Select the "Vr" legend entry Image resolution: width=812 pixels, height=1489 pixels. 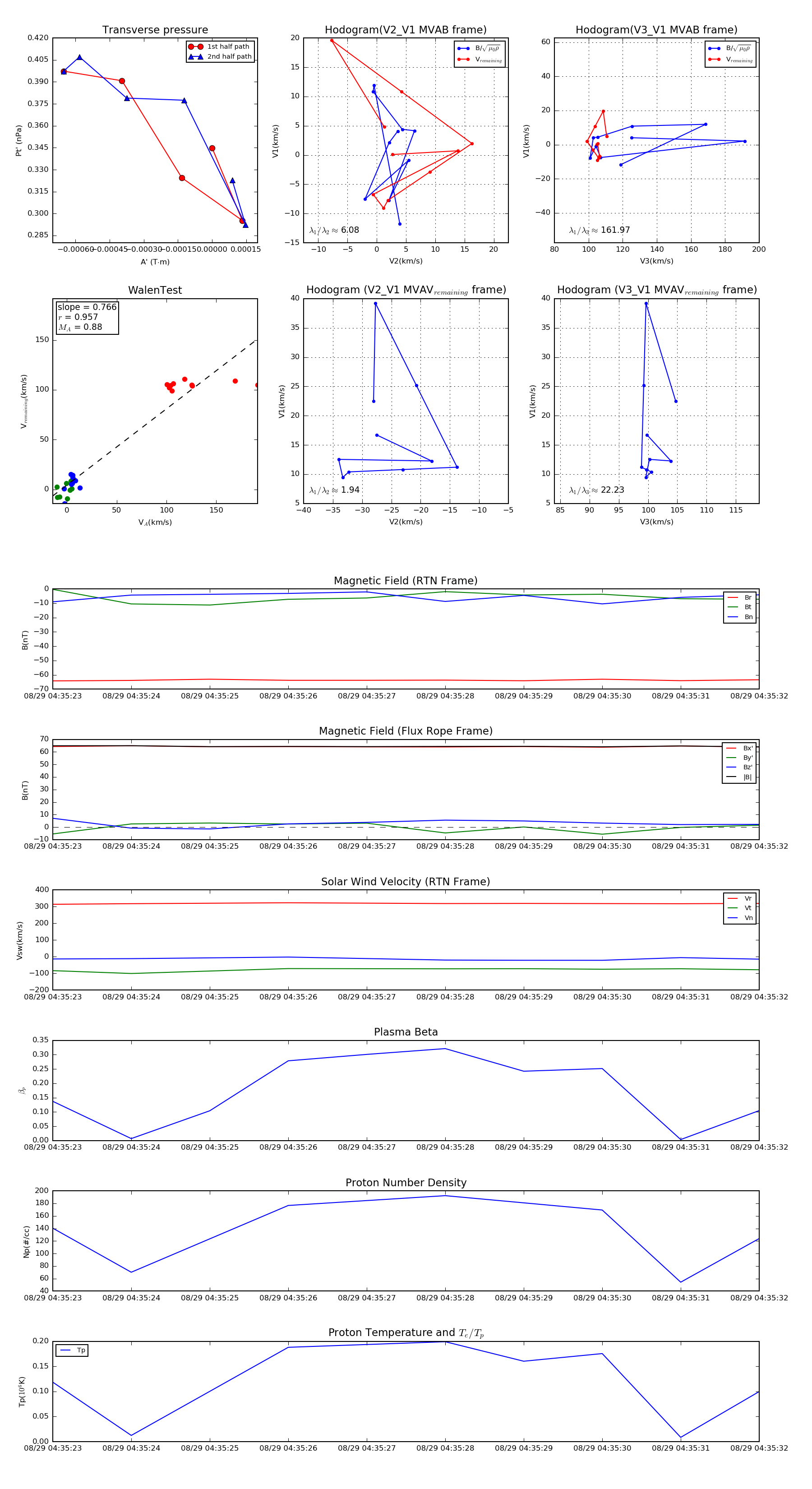click(740, 899)
